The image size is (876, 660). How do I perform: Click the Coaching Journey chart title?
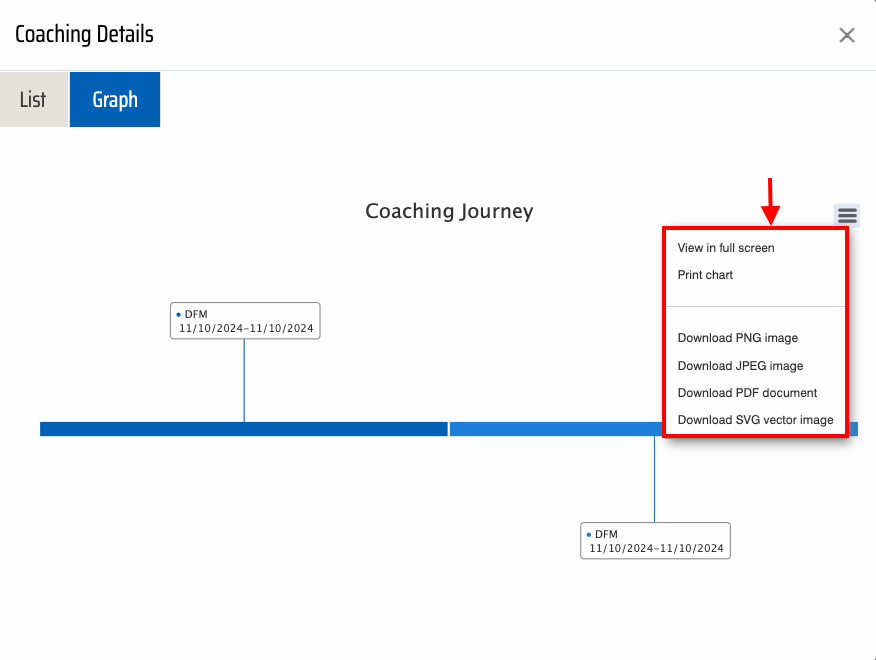449,211
